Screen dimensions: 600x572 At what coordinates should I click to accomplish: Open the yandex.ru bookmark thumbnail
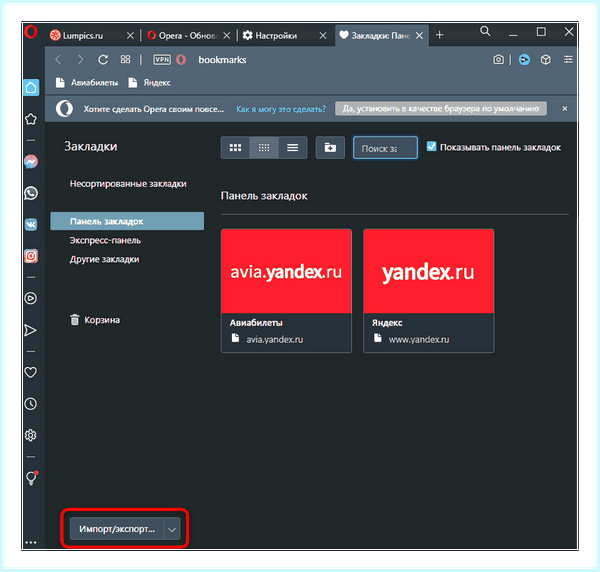(x=429, y=271)
